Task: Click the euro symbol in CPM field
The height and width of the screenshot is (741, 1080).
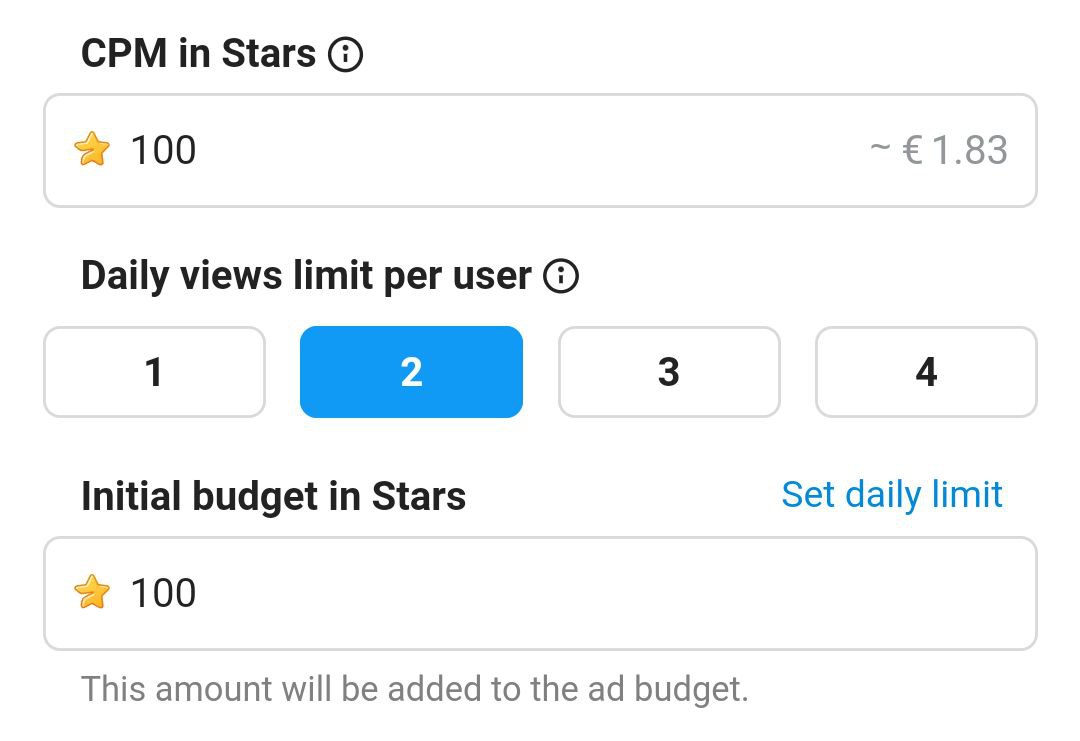Action: (x=912, y=151)
